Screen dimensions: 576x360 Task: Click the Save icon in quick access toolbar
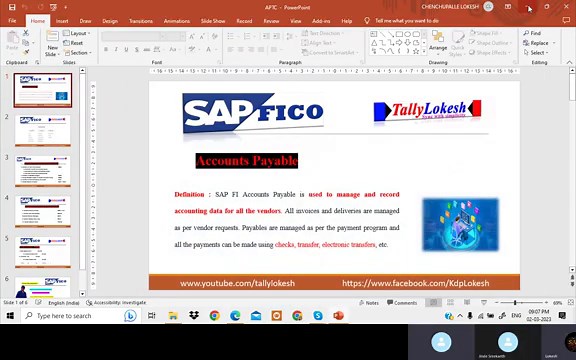12,7
